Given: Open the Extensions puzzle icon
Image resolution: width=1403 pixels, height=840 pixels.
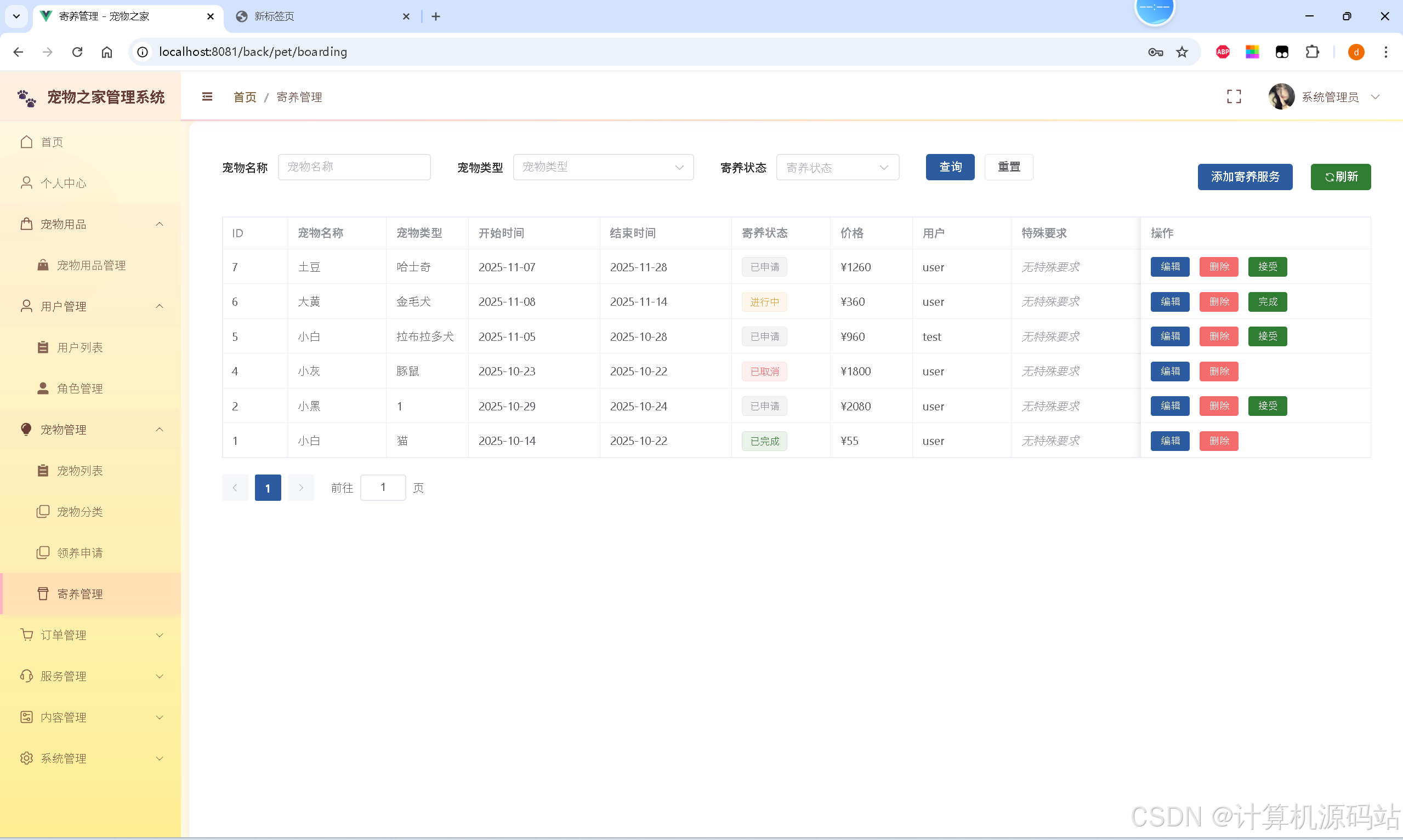Looking at the screenshot, I should tap(1312, 52).
